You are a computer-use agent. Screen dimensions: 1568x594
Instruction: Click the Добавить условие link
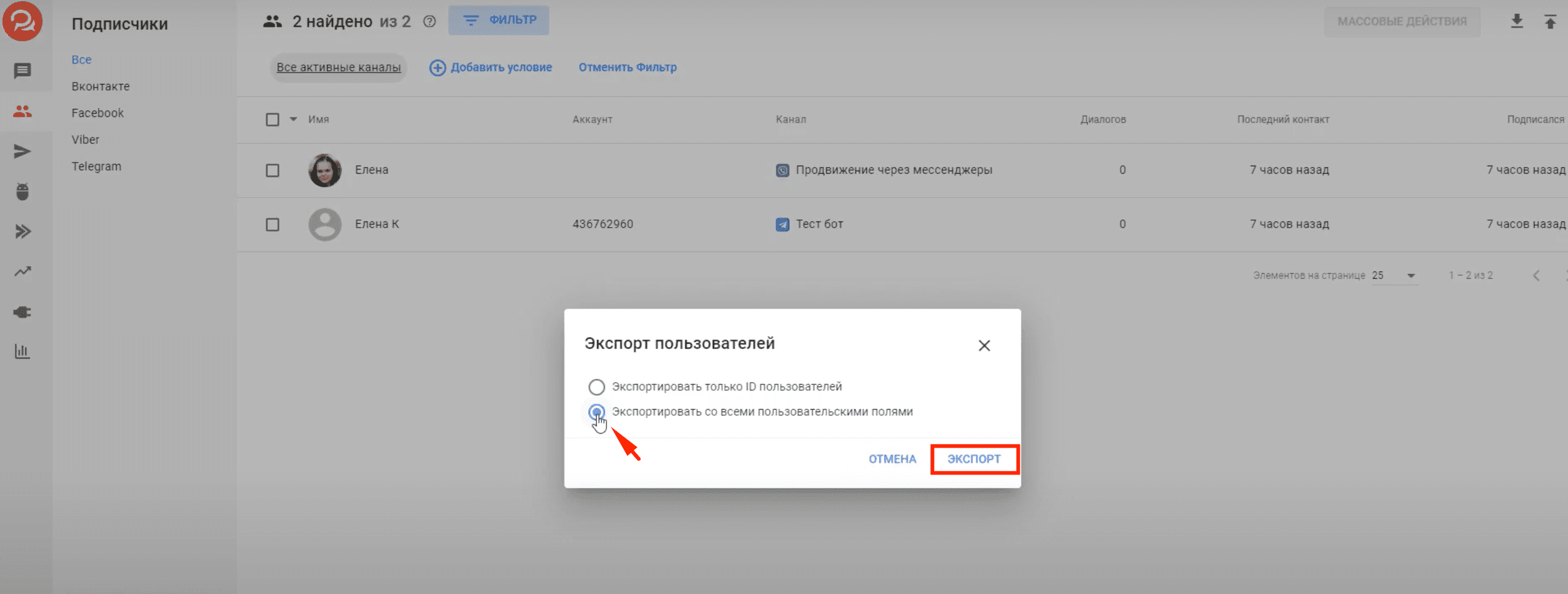[501, 68]
